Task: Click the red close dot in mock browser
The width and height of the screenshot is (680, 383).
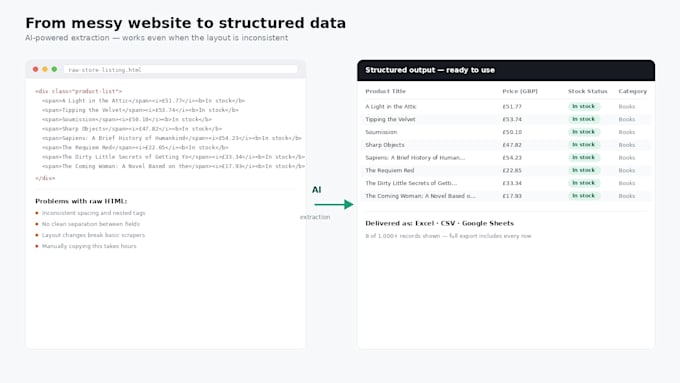Action: [36, 69]
